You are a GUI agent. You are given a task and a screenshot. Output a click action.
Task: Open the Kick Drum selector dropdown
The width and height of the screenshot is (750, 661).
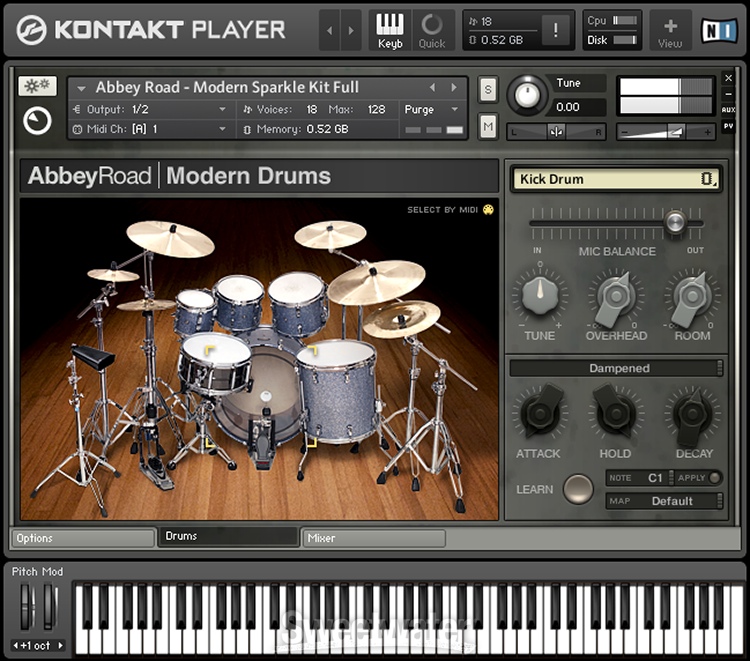click(616, 179)
